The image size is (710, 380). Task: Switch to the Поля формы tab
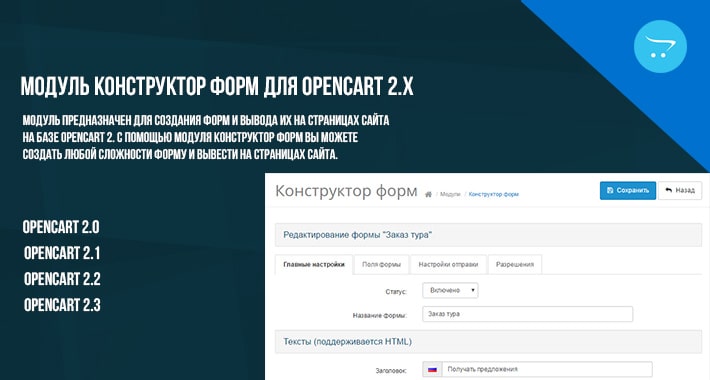pyautogui.click(x=381, y=265)
